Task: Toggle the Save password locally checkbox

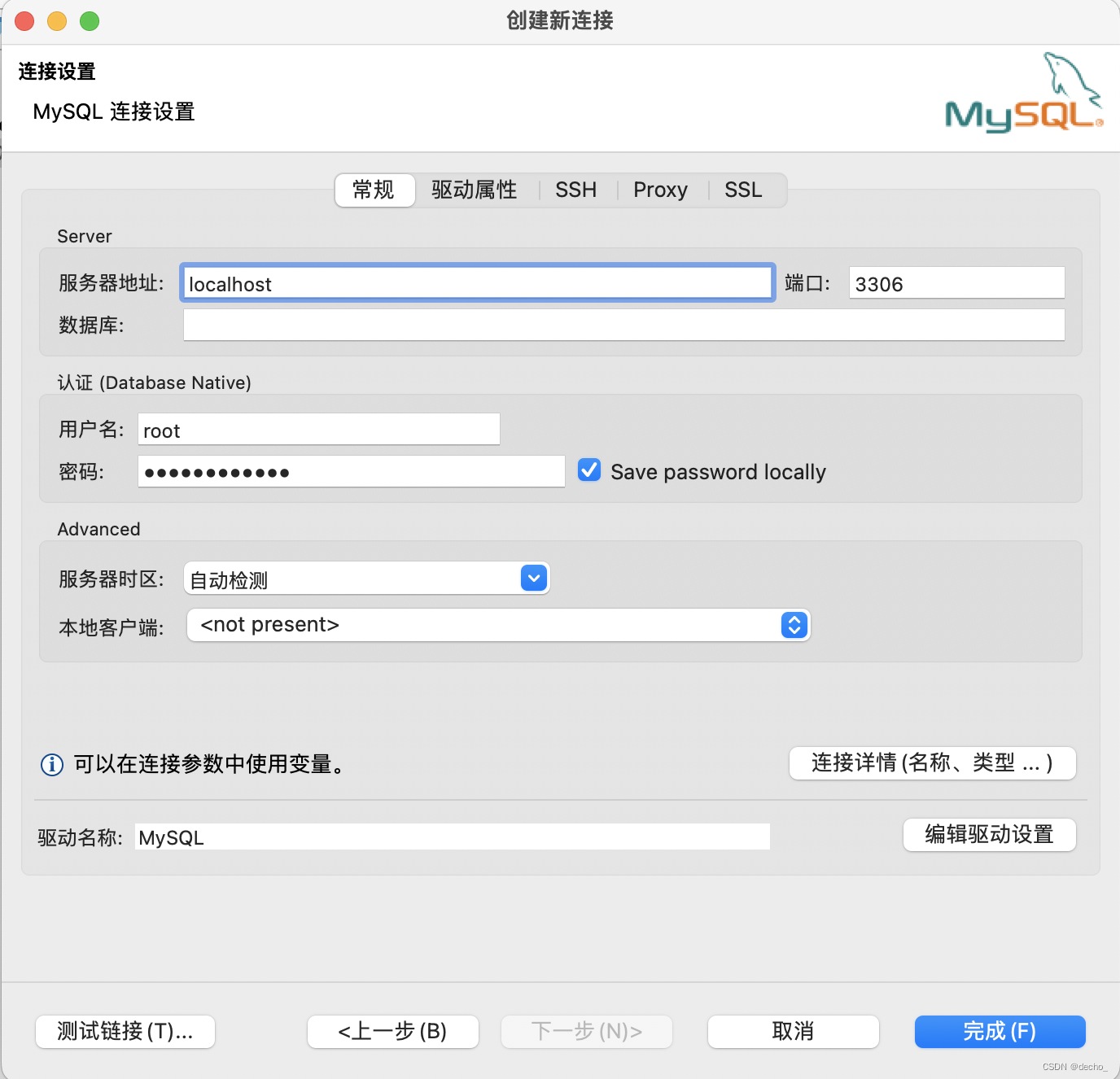Action: tap(588, 470)
